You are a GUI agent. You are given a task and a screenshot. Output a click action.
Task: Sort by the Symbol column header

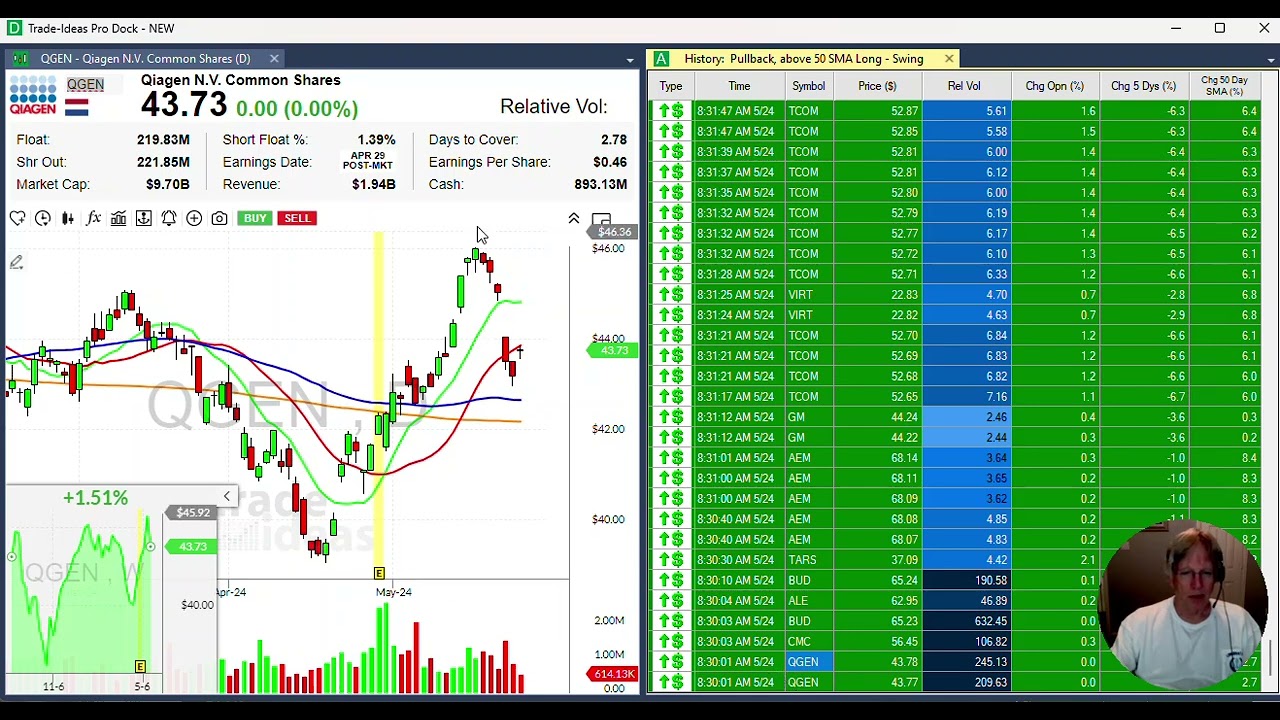tap(809, 86)
